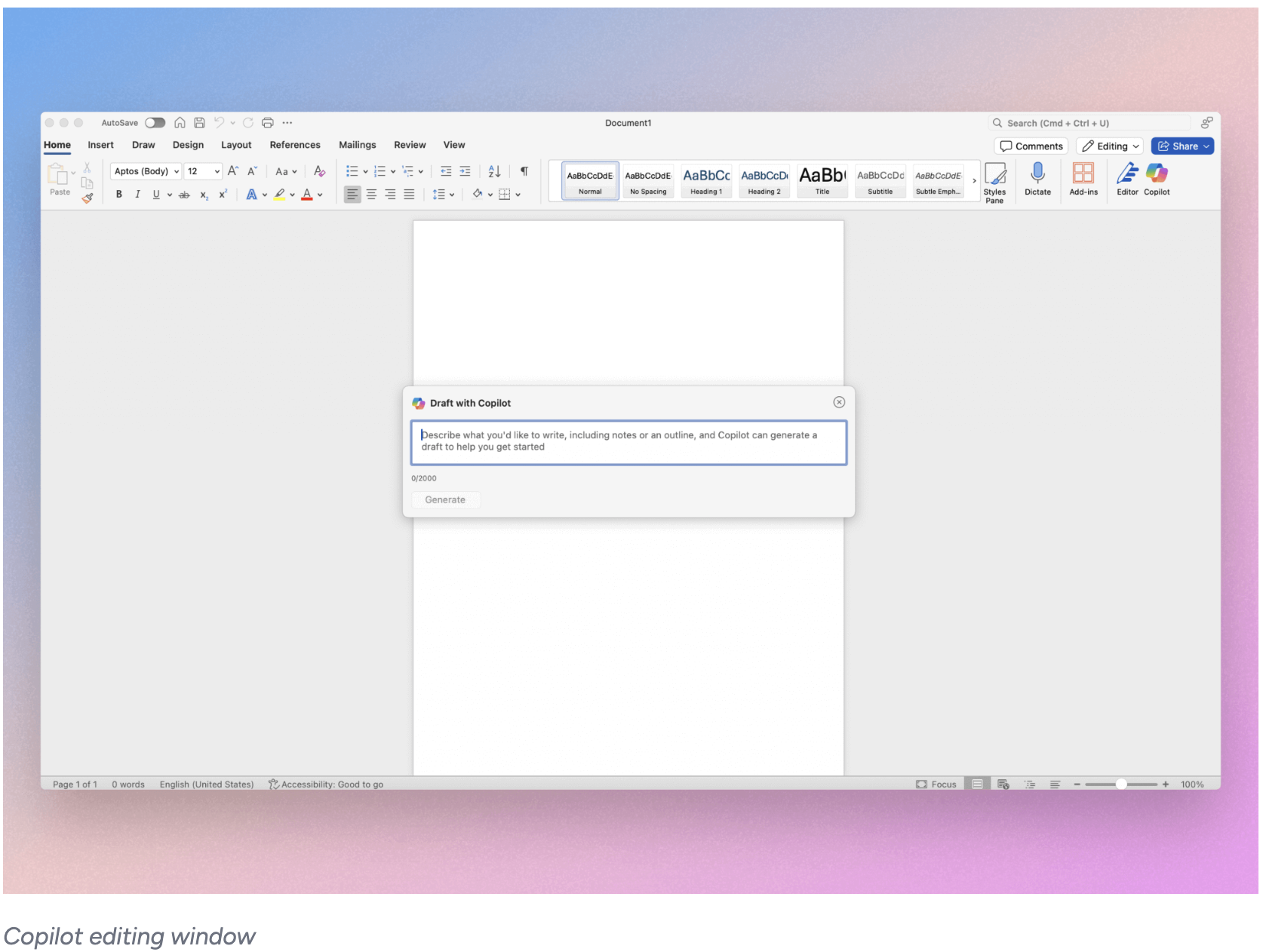The width and height of the screenshot is (1263, 952).
Task: Toggle the show paragraph marks icon
Action: 524,171
